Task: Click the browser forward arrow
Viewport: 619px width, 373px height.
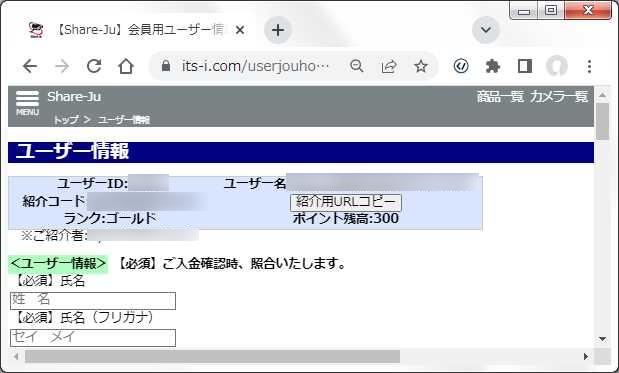Action: click(62, 66)
